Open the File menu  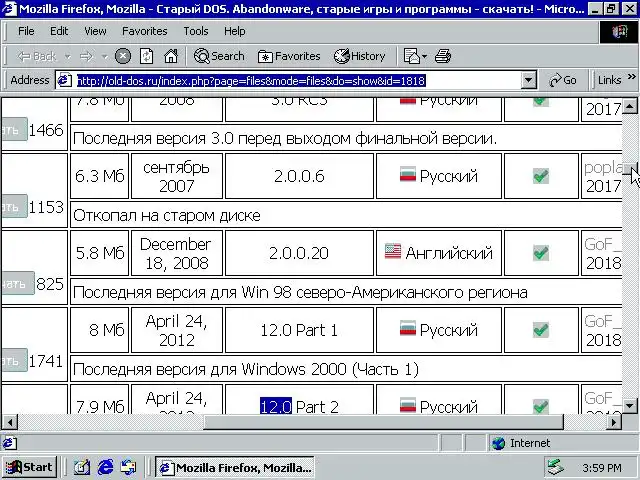[x=26, y=31]
